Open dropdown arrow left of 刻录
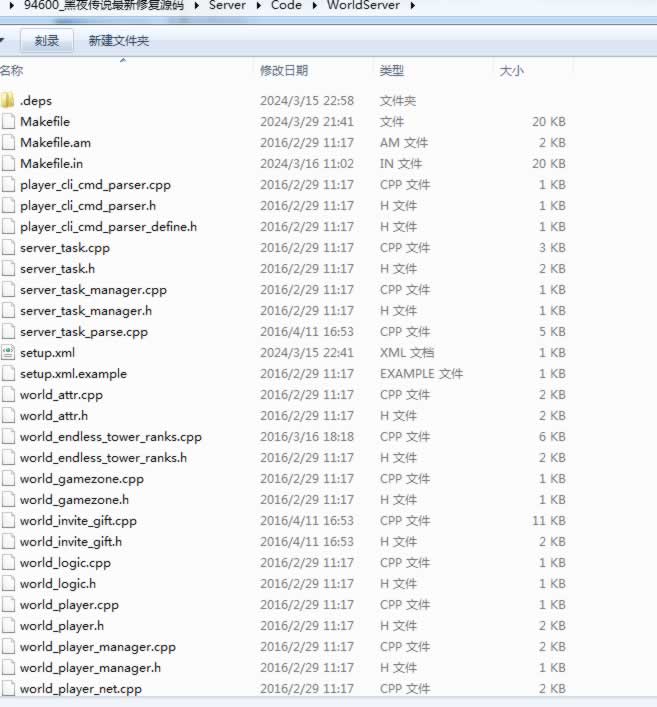Image resolution: width=657 pixels, height=707 pixels. coord(2,41)
